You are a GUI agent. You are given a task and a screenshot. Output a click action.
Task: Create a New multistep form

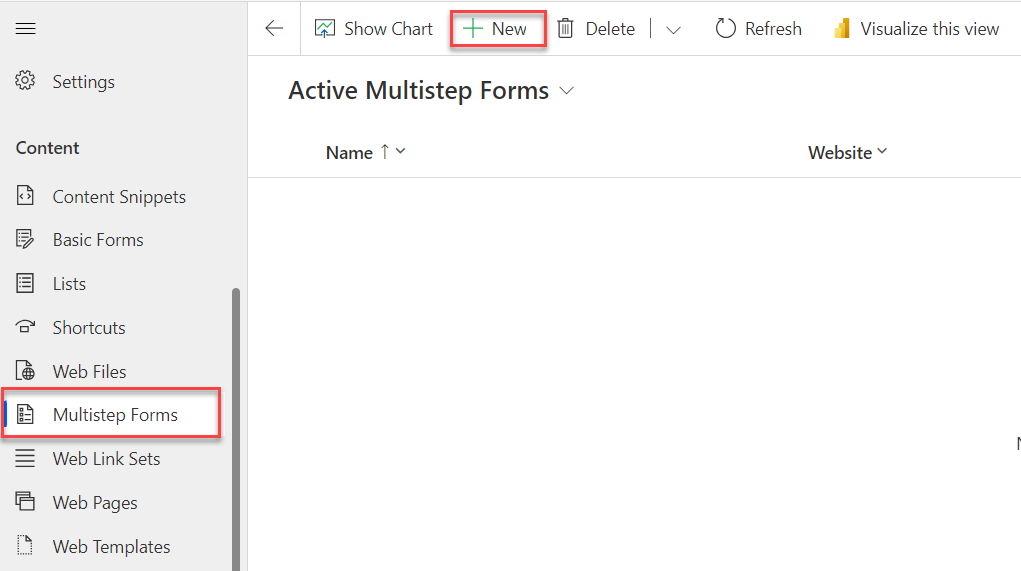pyautogui.click(x=497, y=29)
